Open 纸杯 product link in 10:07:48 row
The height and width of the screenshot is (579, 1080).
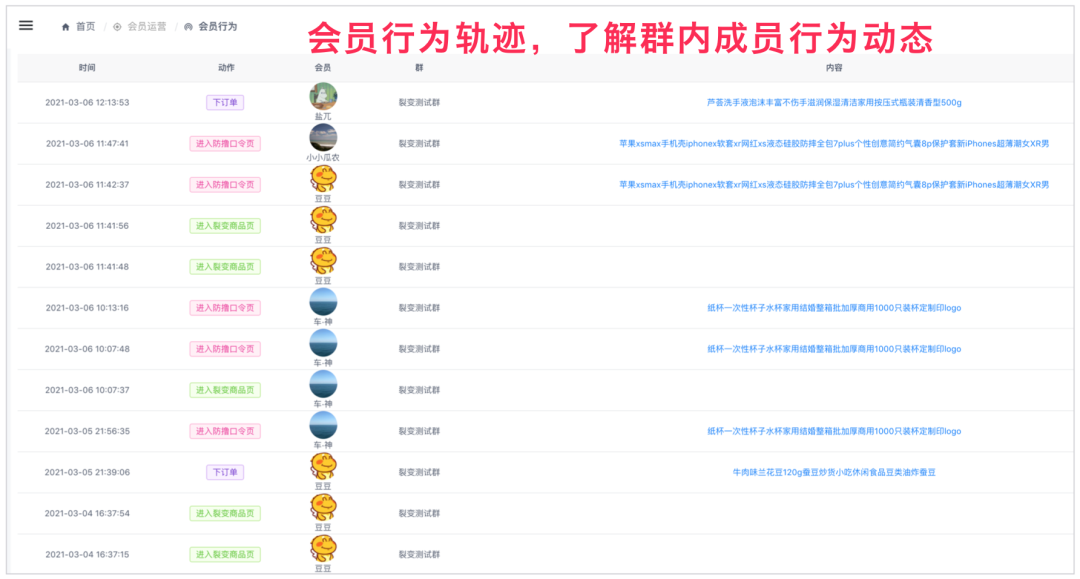[834, 349]
